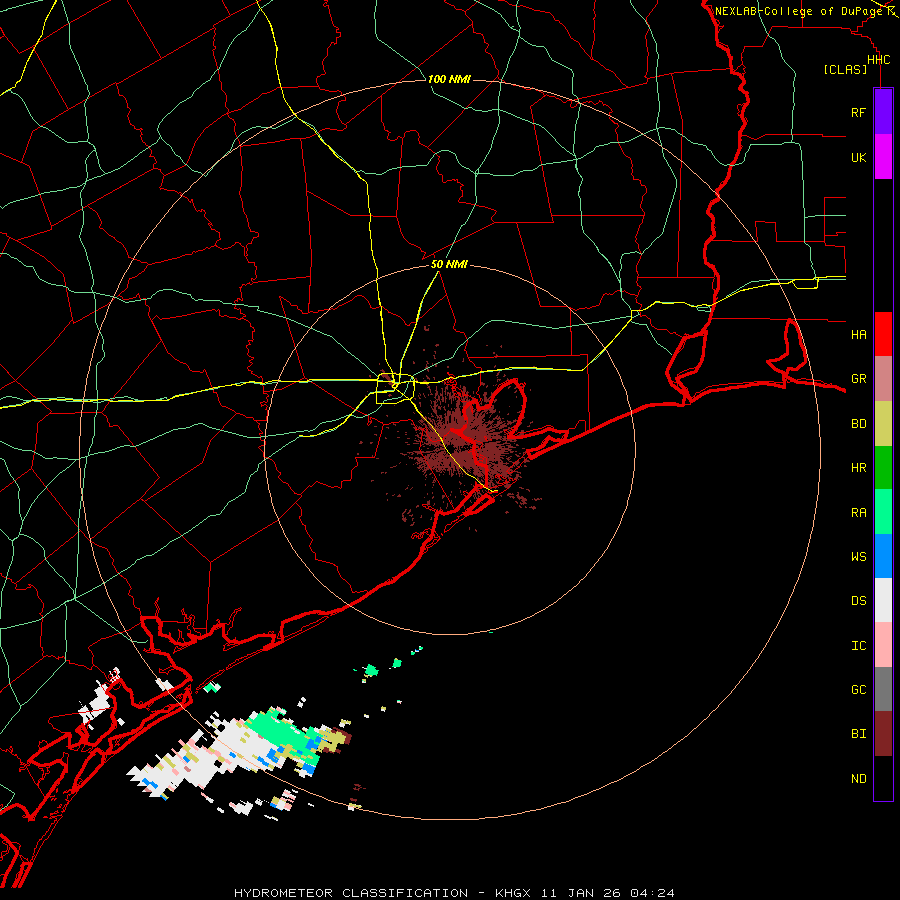Click the HYDROMETEOR CLASSIFICATION caption title
This screenshot has height=900, width=900.
pyautogui.click(x=351, y=893)
